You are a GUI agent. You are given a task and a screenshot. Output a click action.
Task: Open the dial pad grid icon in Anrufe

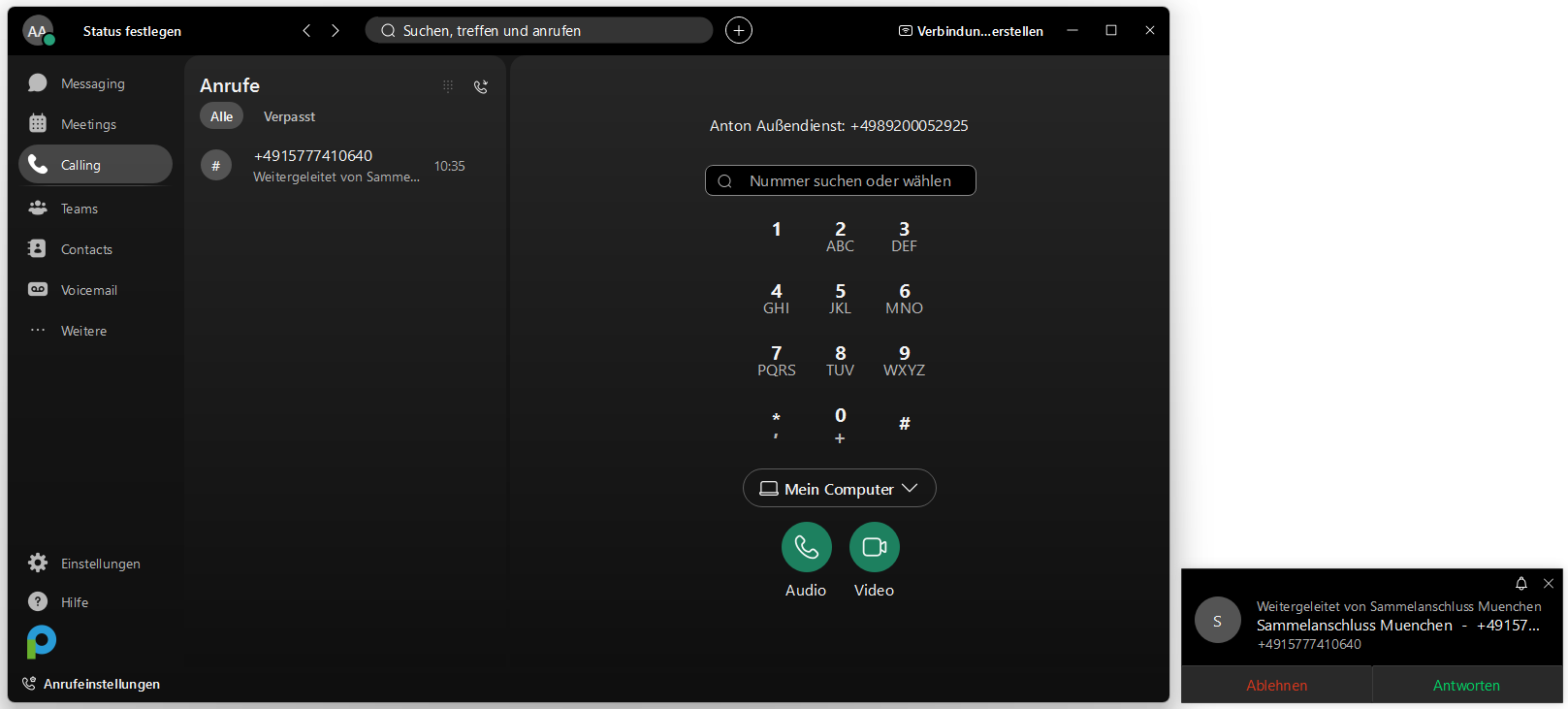point(448,86)
